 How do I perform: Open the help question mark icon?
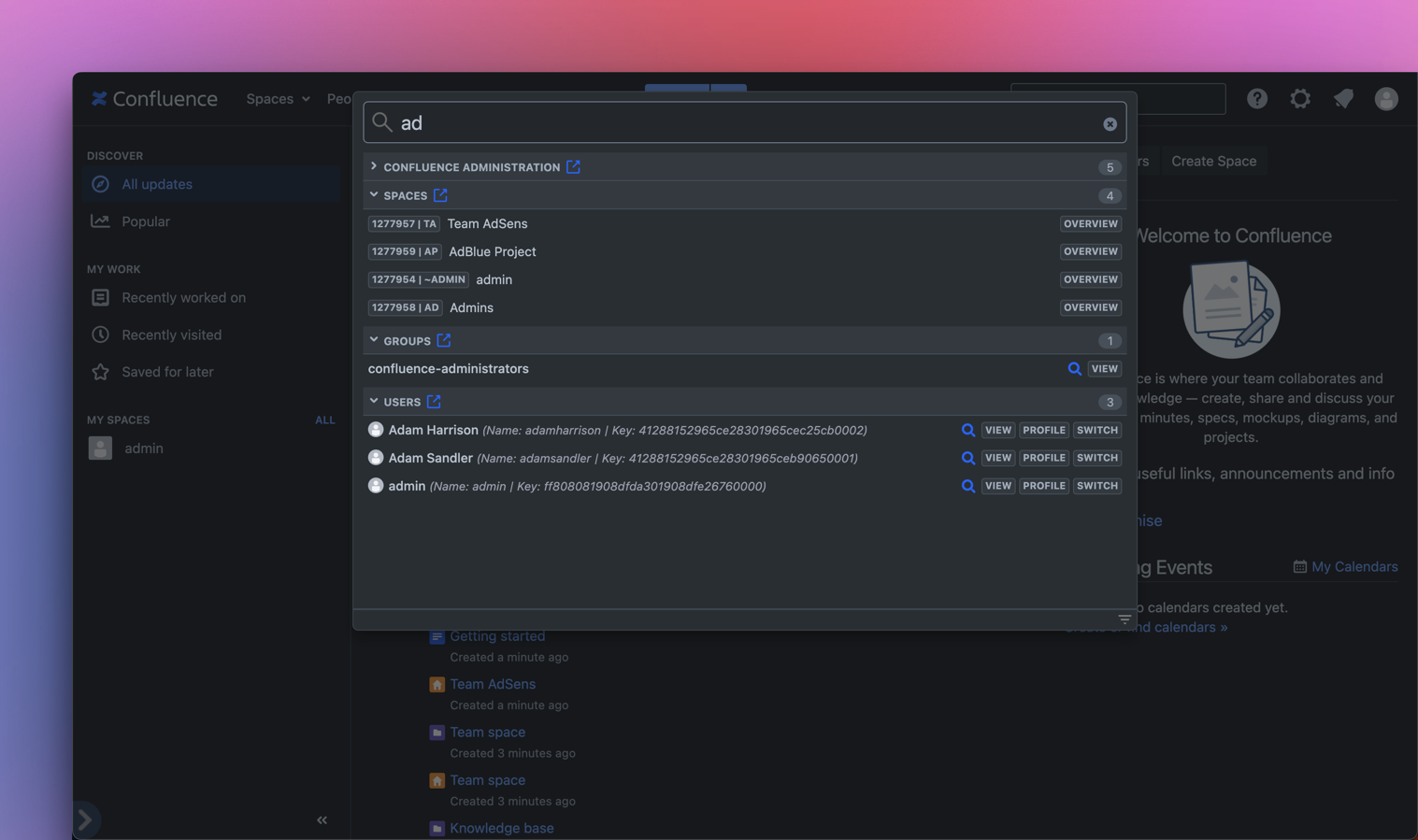tap(1257, 98)
